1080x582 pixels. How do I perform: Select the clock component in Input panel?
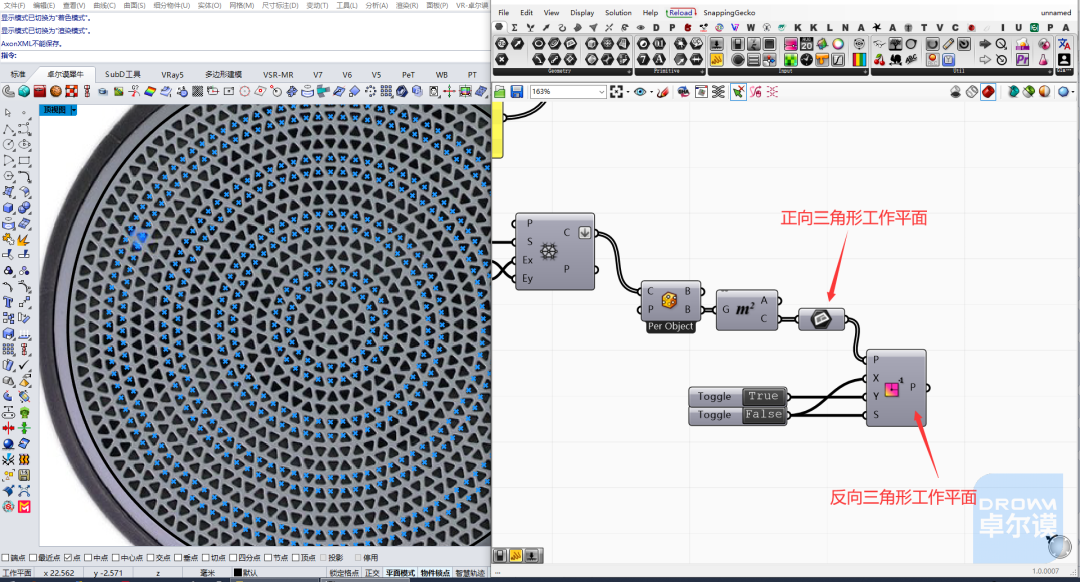tap(807, 60)
